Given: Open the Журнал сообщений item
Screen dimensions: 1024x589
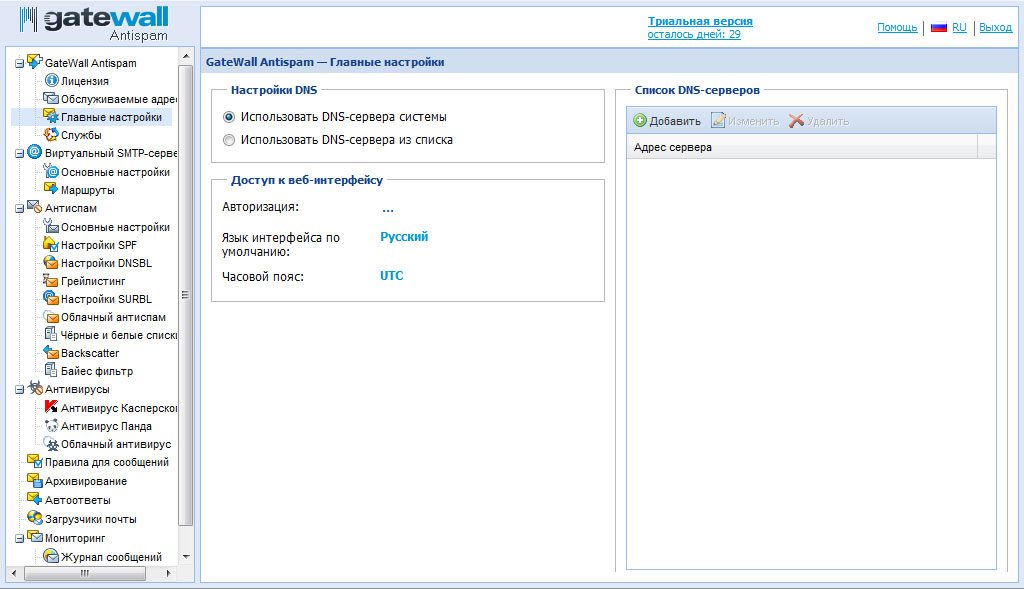Looking at the screenshot, I should pos(111,556).
